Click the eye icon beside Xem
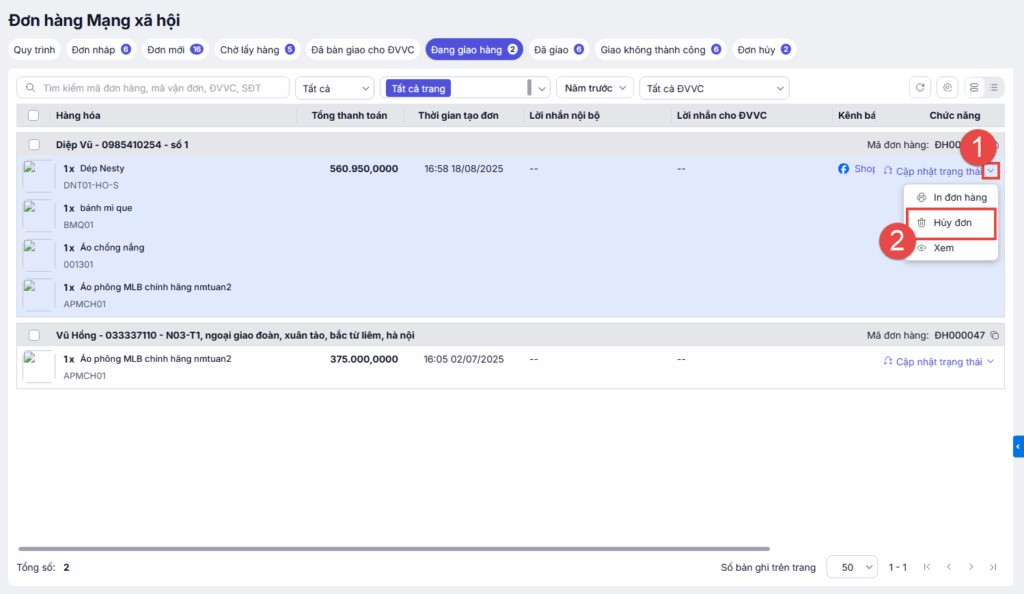 click(921, 248)
